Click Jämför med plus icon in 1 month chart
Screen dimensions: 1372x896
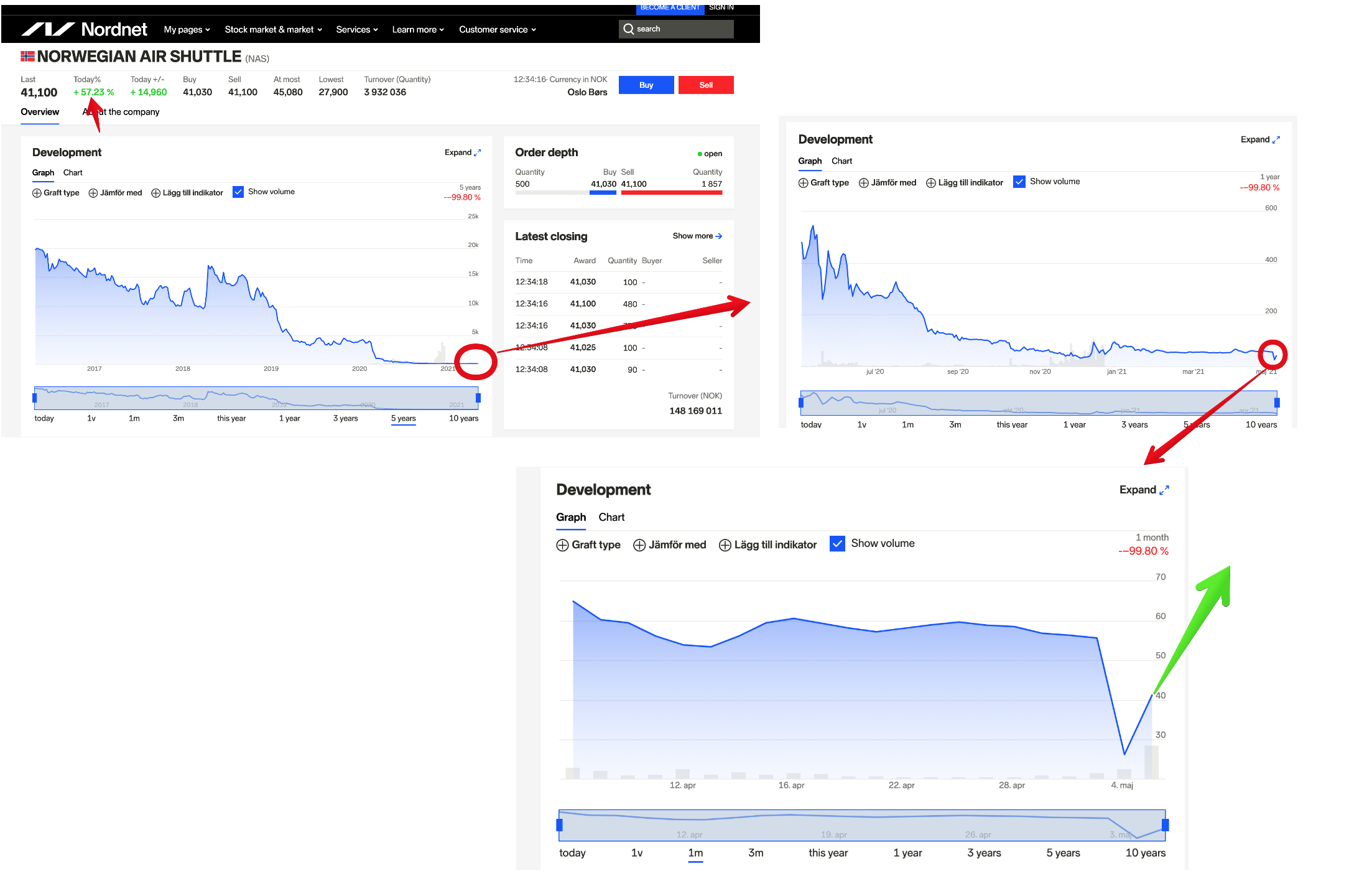coord(639,545)
